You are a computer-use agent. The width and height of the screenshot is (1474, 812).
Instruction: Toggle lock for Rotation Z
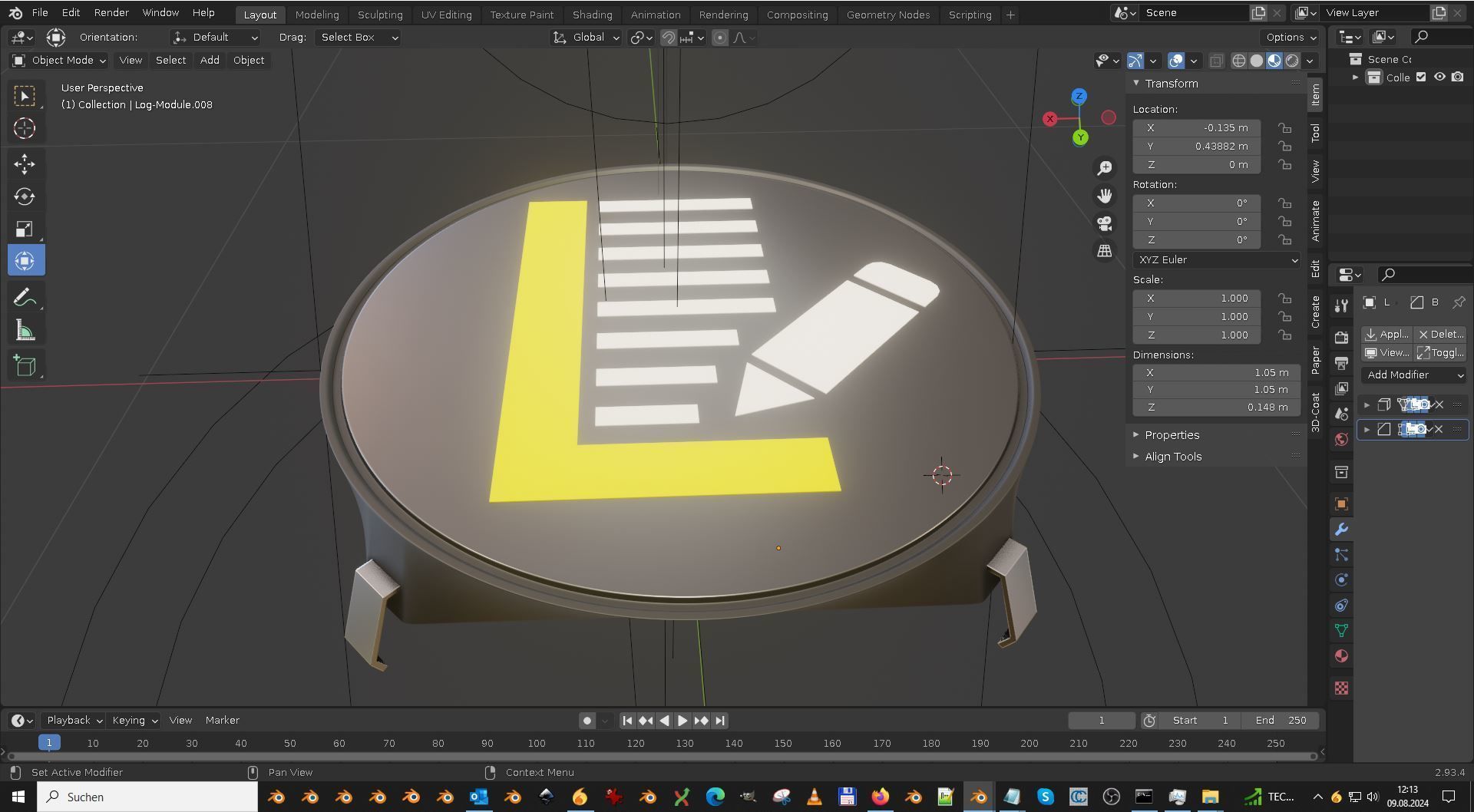1284,240
